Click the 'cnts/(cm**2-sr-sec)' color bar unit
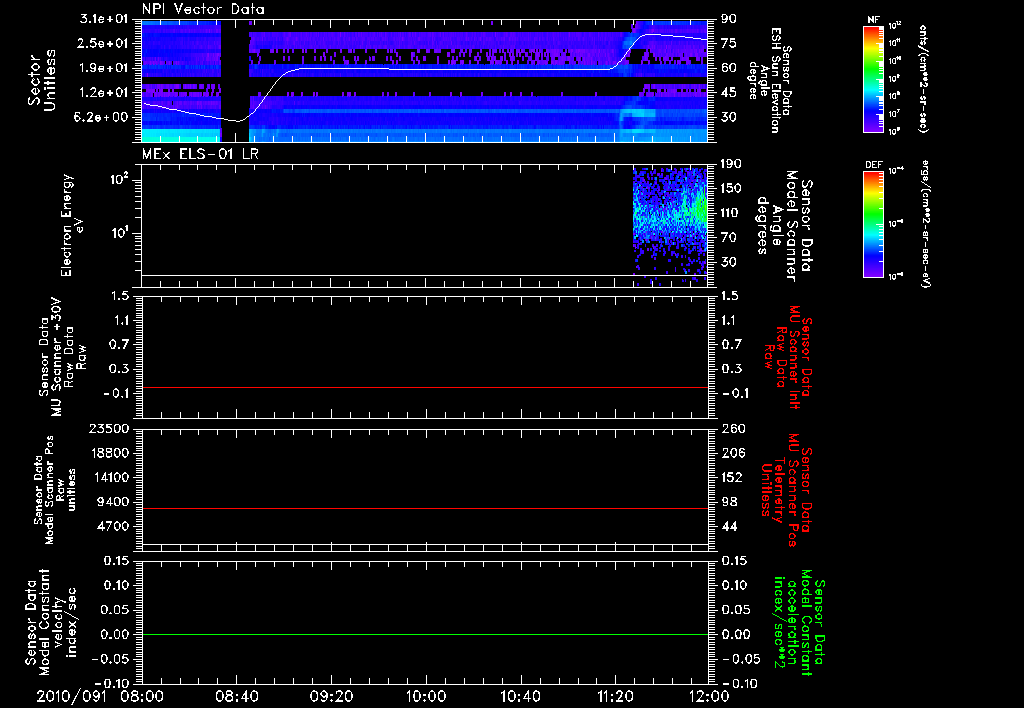 923,78
